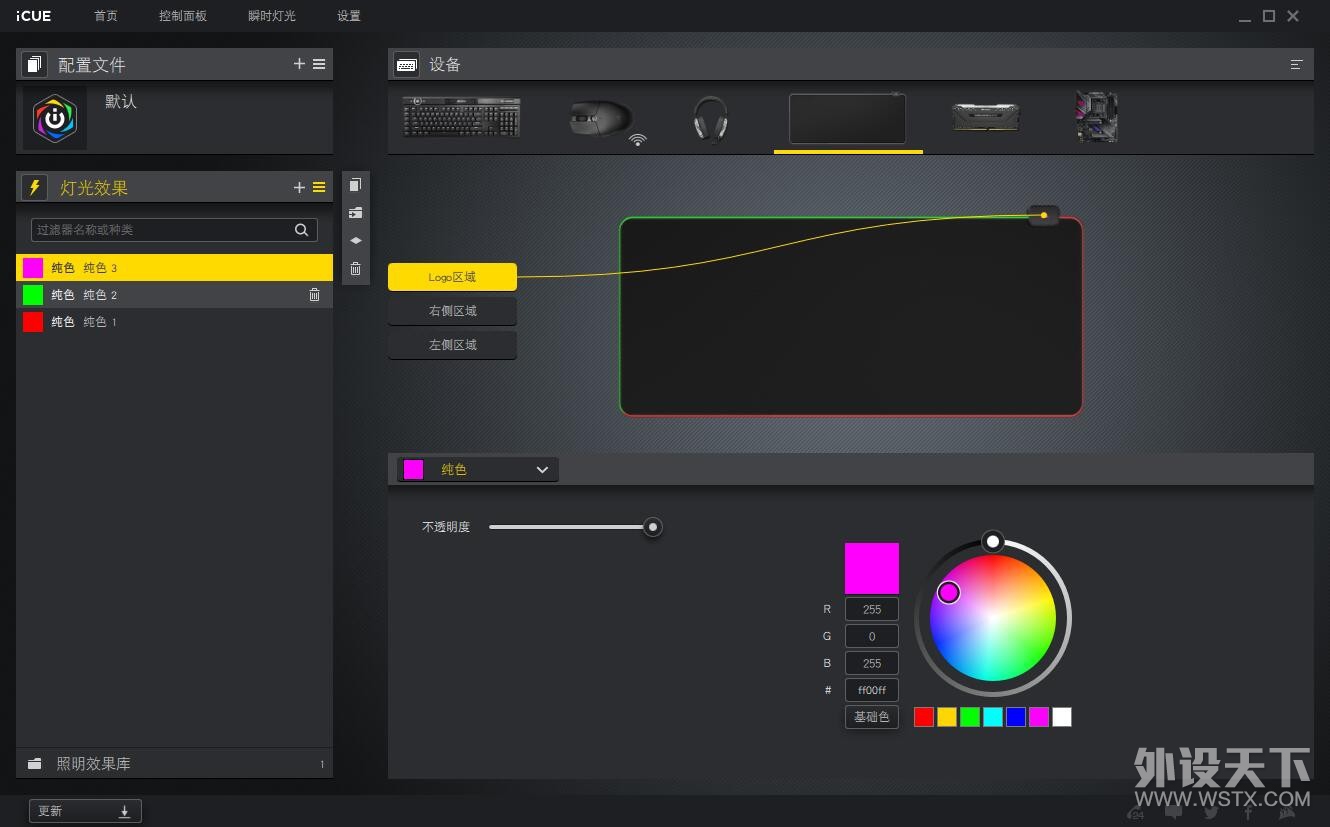The width and height of the screenshot is (1330, 827).
Task: Delete the 纯色 2 layer with trash icon
Action: coord(314,294)
